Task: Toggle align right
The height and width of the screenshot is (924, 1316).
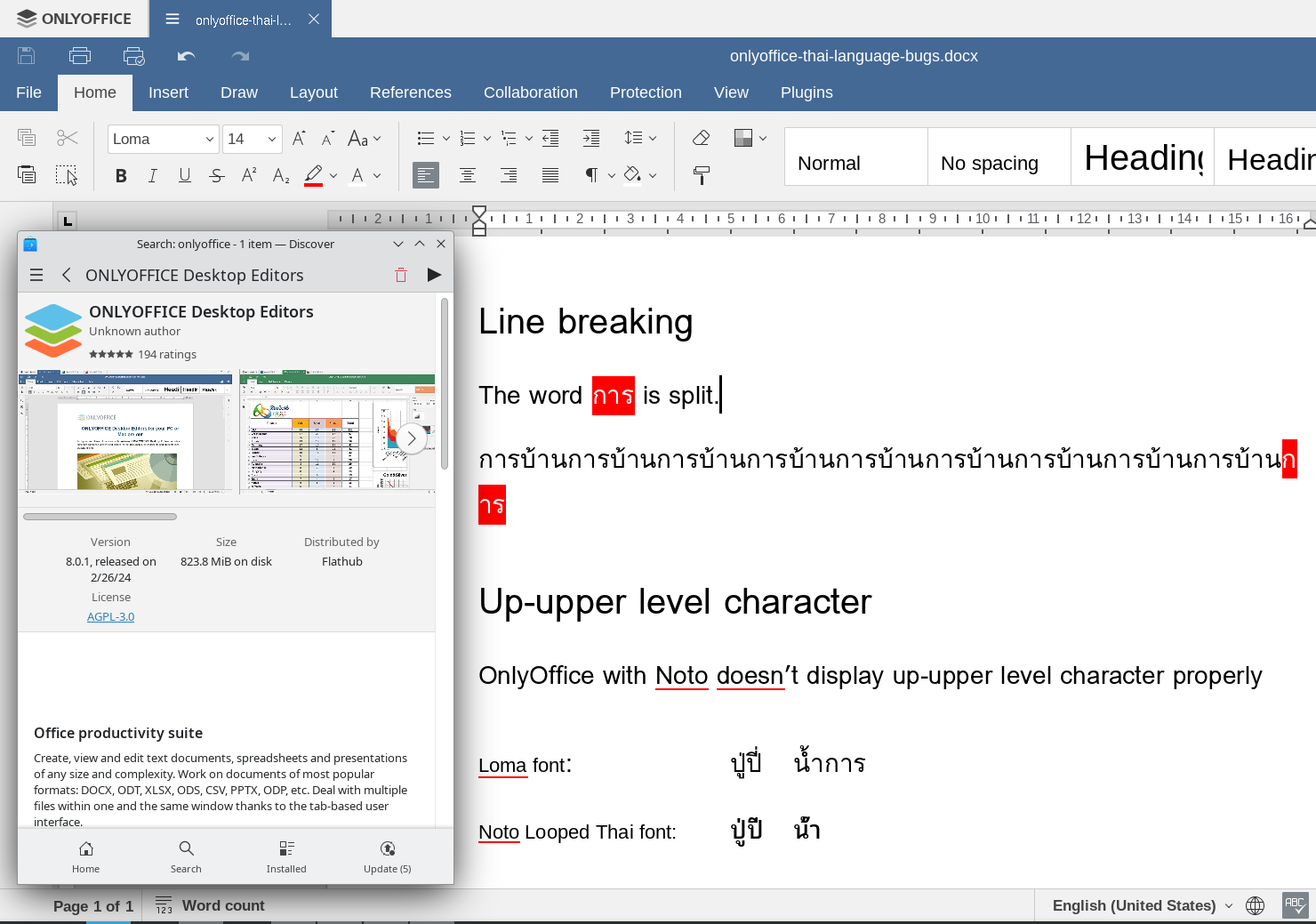Action: 509,175
